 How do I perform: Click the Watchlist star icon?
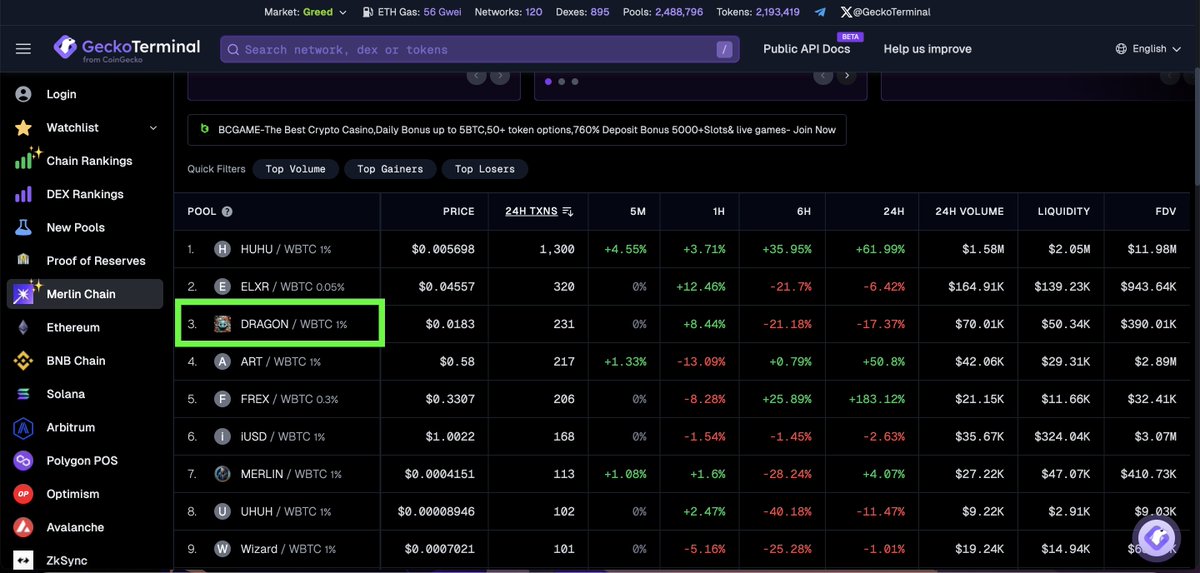tap(24, 128)
